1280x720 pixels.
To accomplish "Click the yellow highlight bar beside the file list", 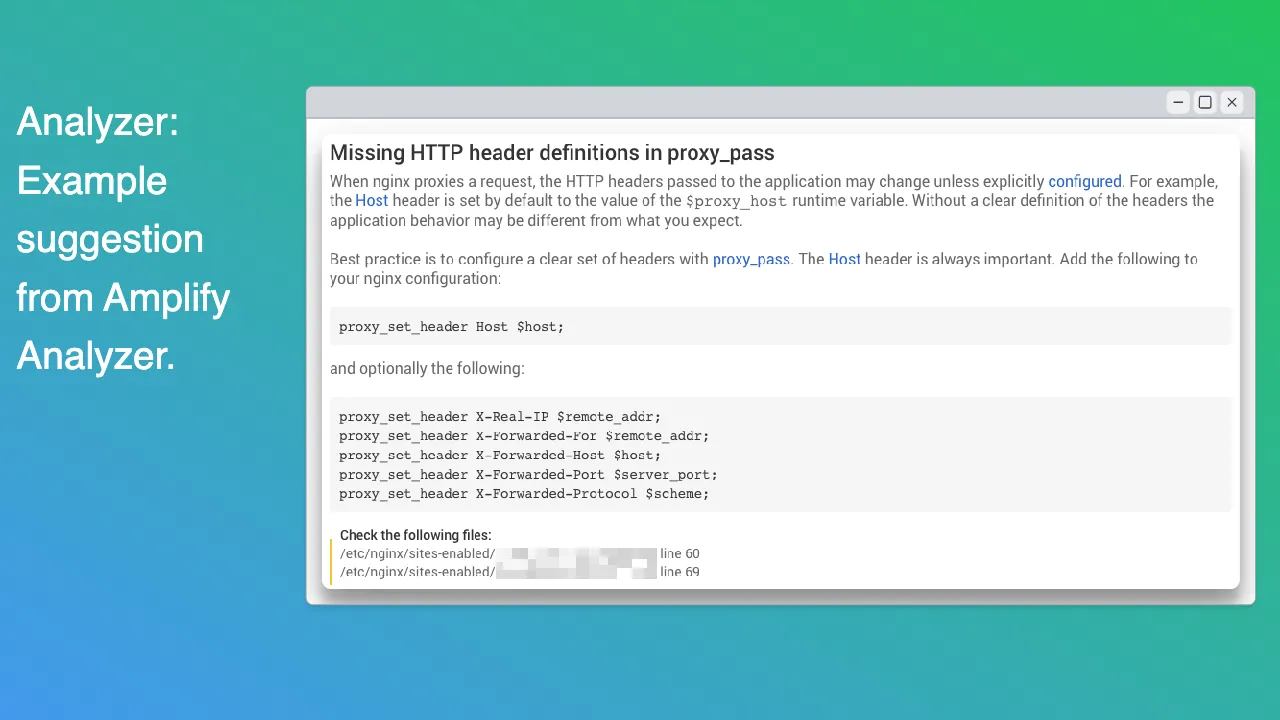I will tap(332, 560).
